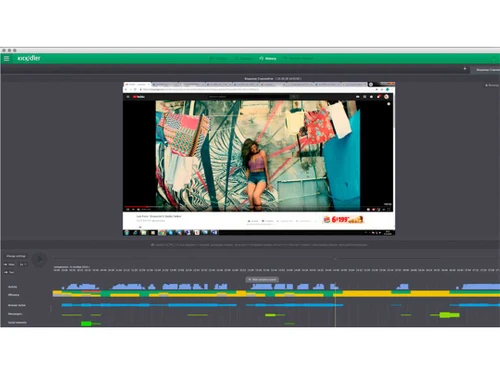Click the Chrome icon on the recorded taskbar
Image resolution: width=500 pixels, height=375 pixels.
161,233
